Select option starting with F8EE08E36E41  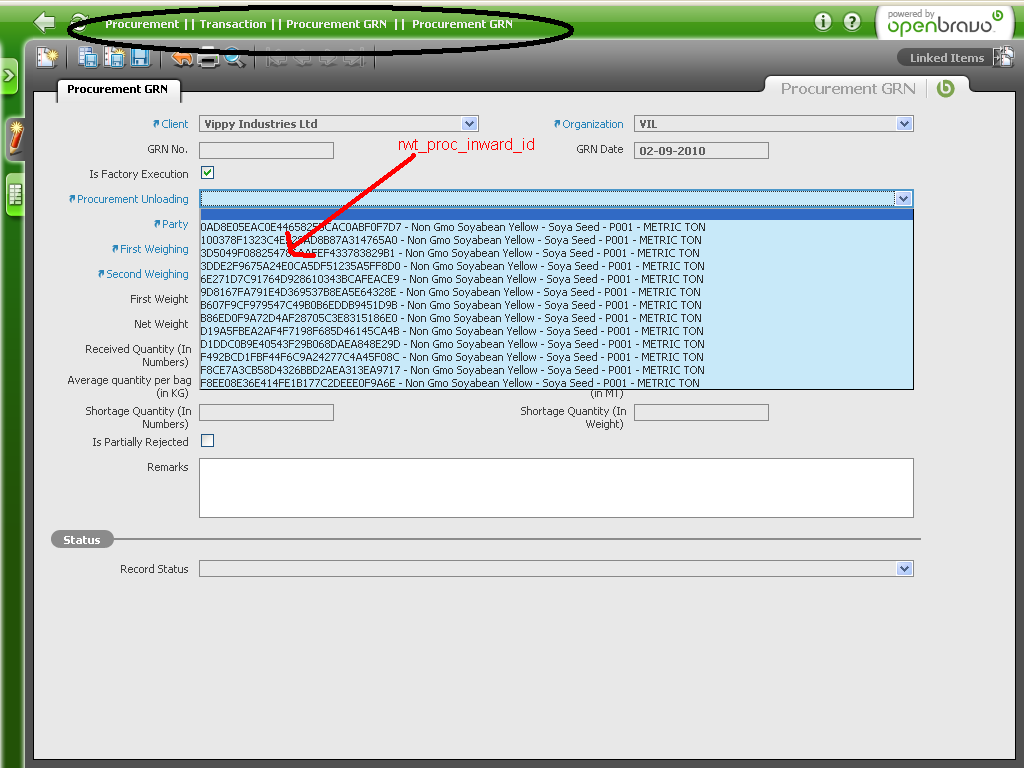point(556,383)
